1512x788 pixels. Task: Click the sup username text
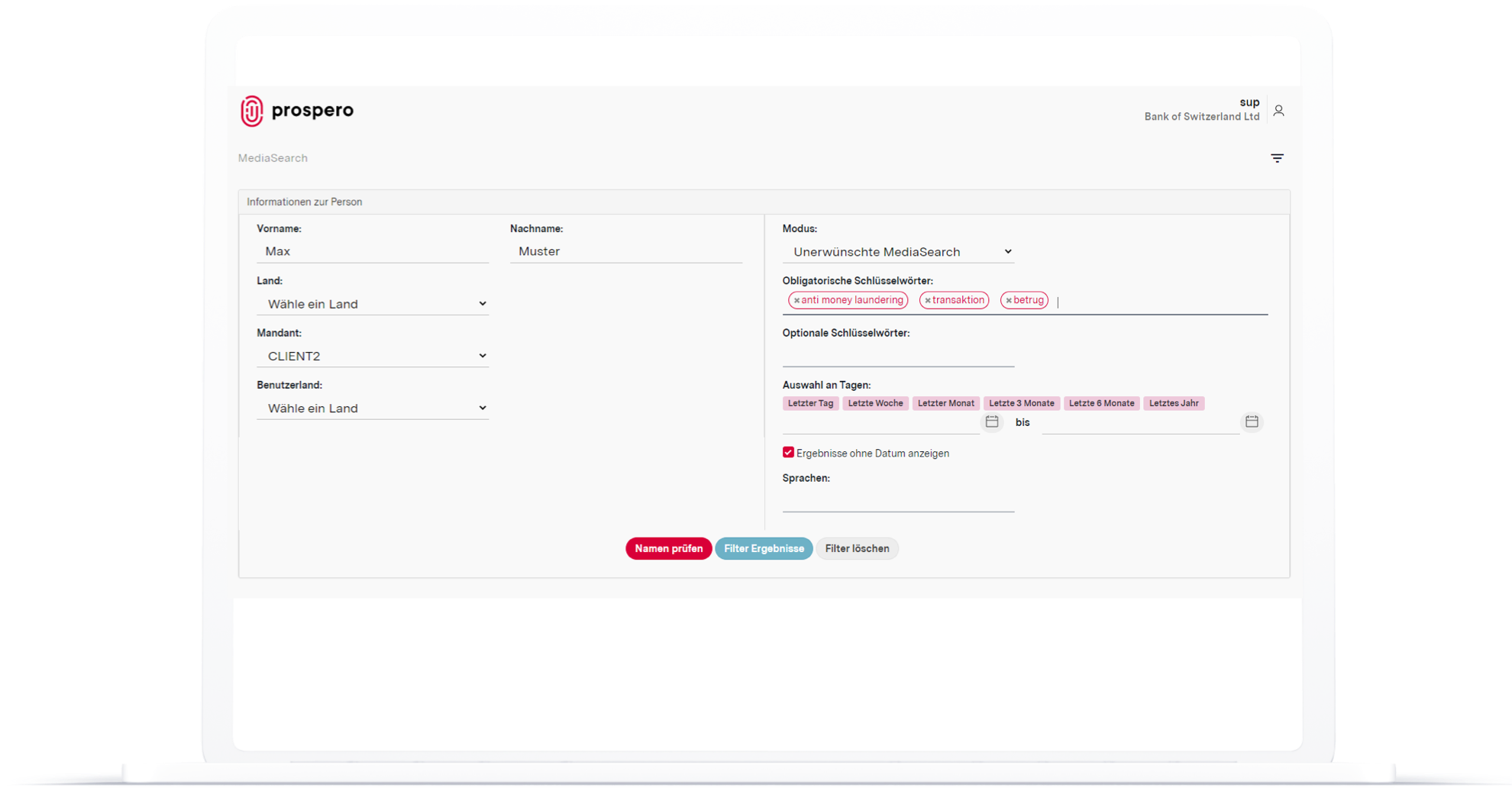pos(1249,102)
